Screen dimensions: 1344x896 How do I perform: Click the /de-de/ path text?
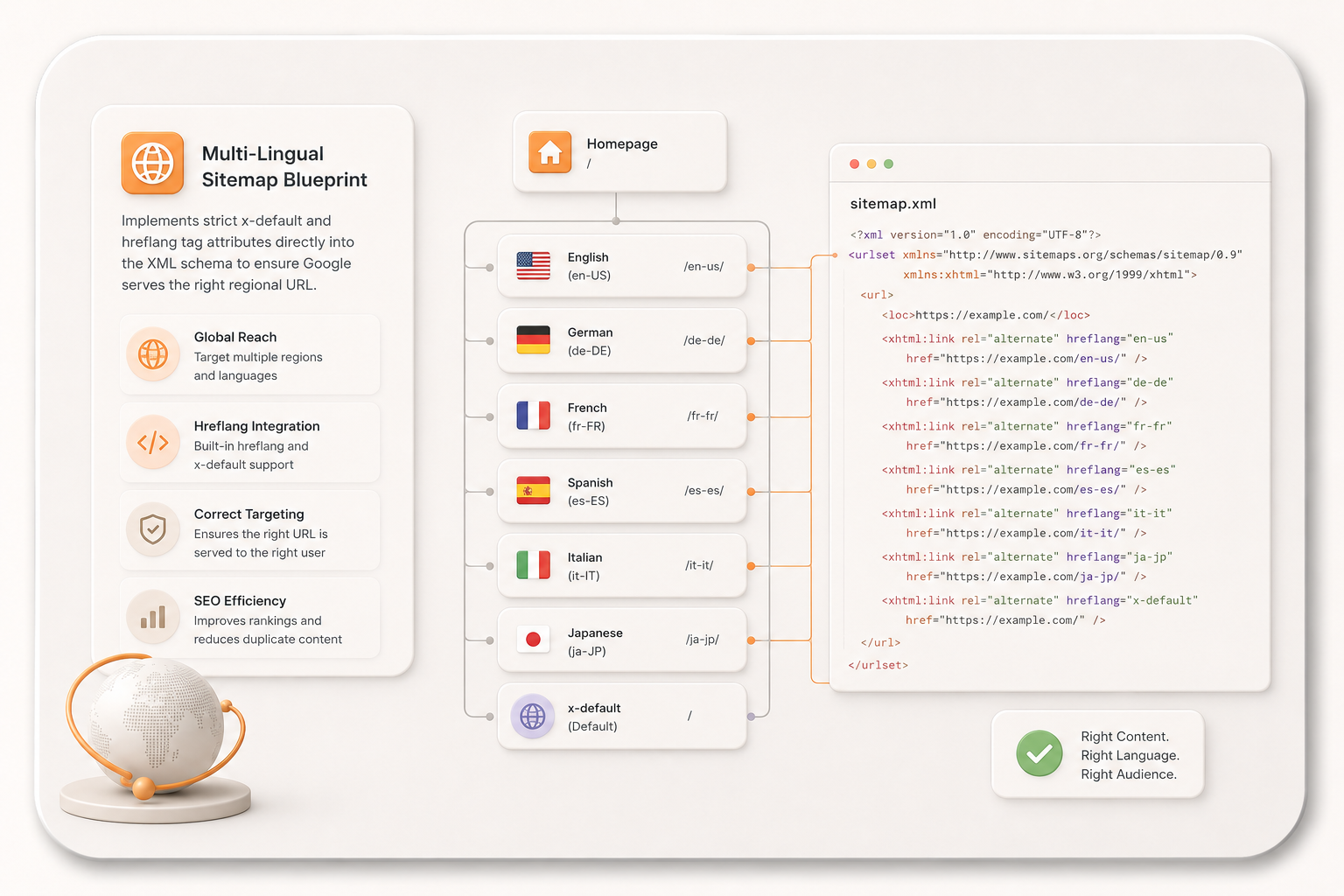click(x=704, y=340)
